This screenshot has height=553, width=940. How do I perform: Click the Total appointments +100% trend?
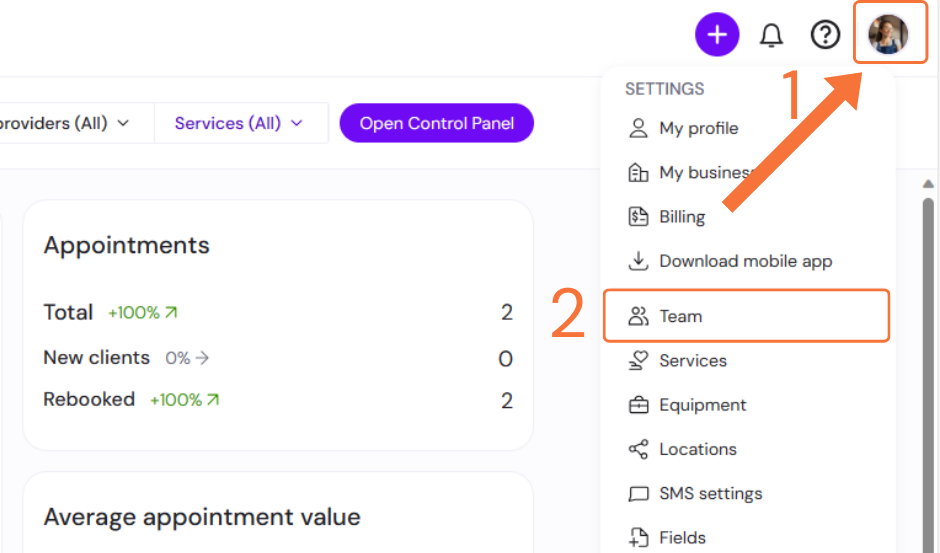point(143,313)
